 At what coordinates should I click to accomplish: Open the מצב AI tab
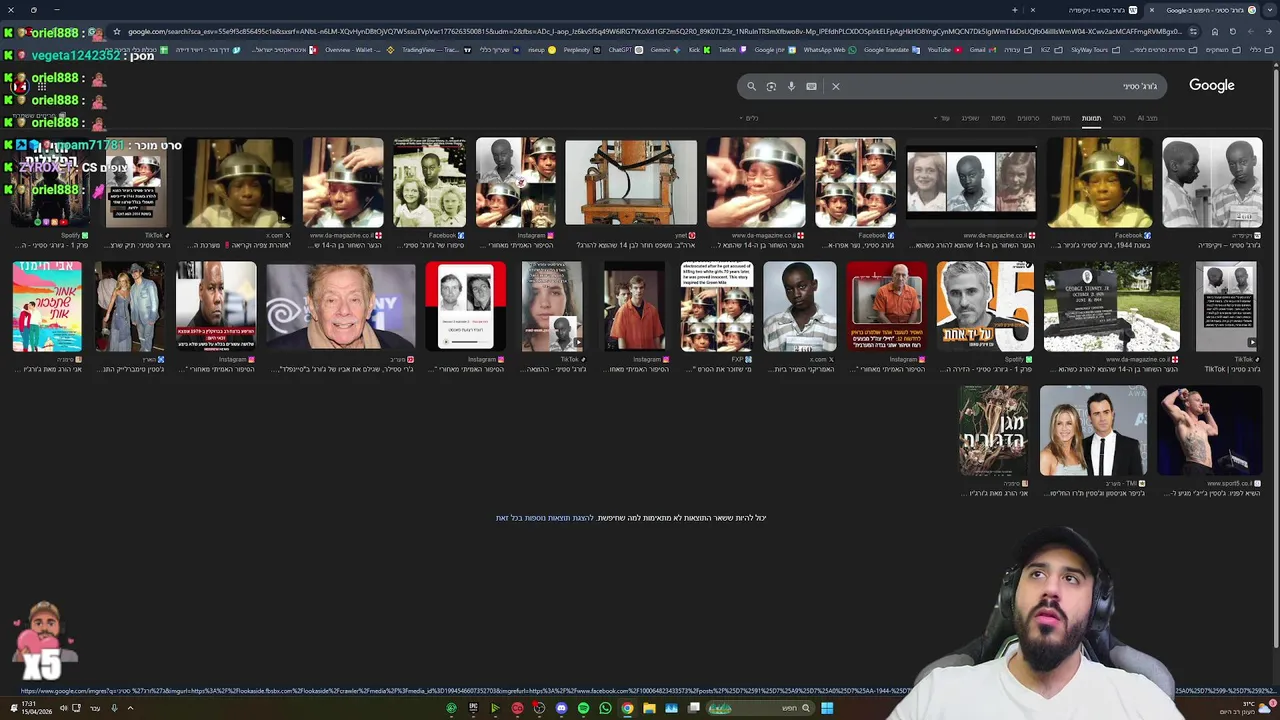click(x=1147, y=118)
